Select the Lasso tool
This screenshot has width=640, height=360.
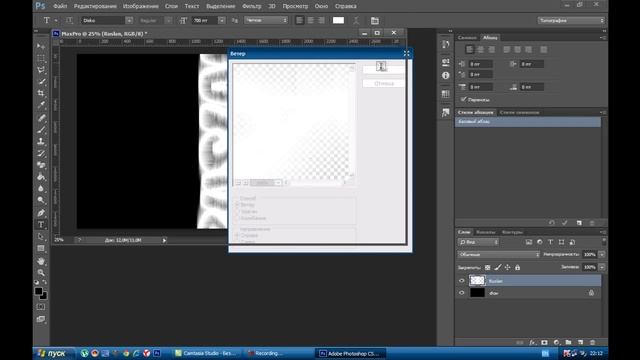pos(41,70)
